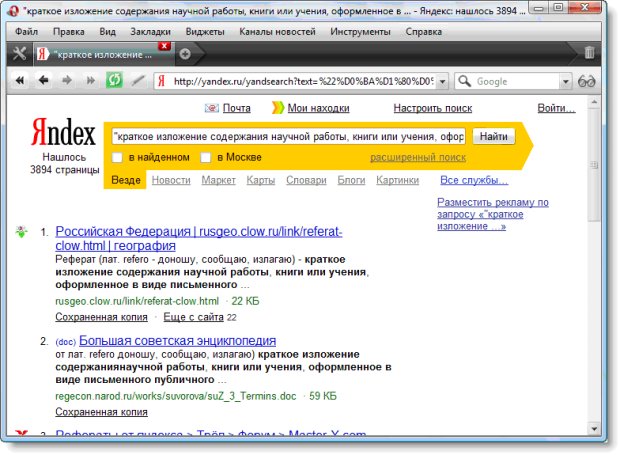Switch to Новости search category
Viewport: 620px width, 455px height.
[x=171, y=180]
